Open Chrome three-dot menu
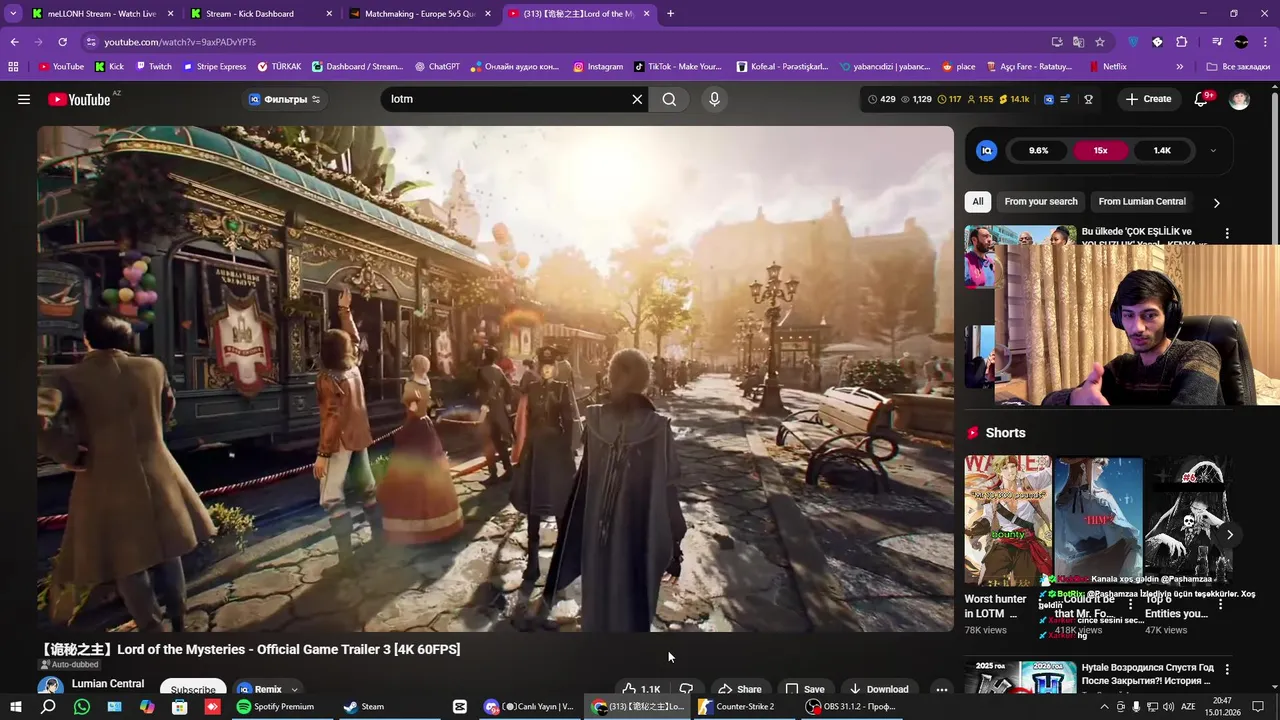 coord(1265,42)
